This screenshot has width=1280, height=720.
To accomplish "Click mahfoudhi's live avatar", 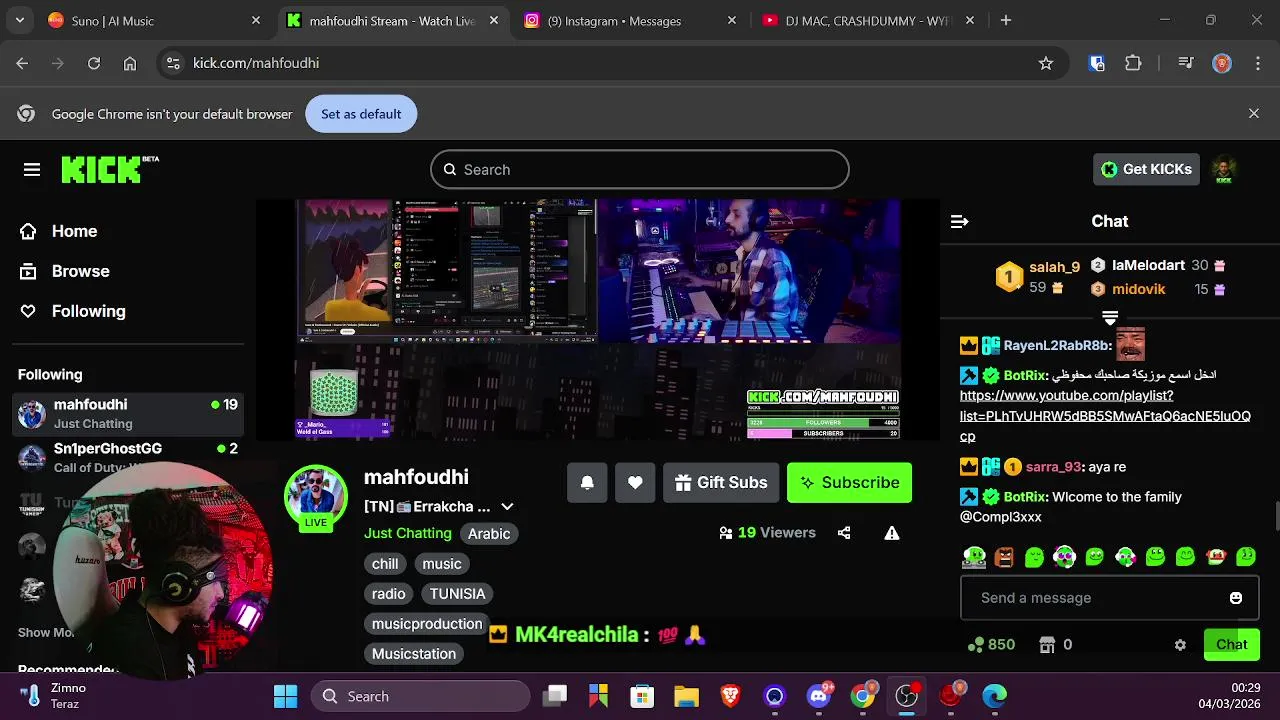I will coord(316,497).
